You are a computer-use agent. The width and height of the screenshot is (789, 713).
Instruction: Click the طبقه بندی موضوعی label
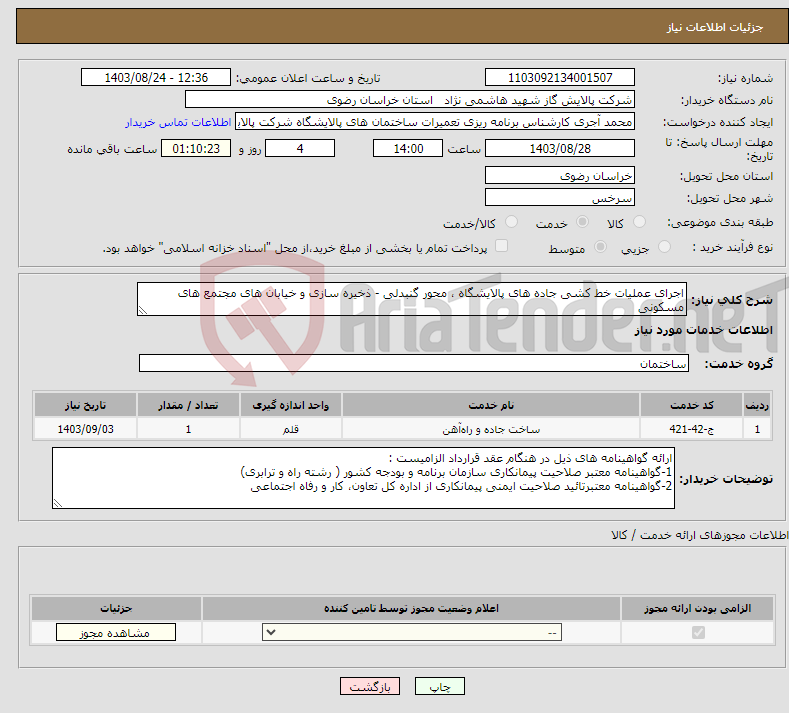click(720, 222)
